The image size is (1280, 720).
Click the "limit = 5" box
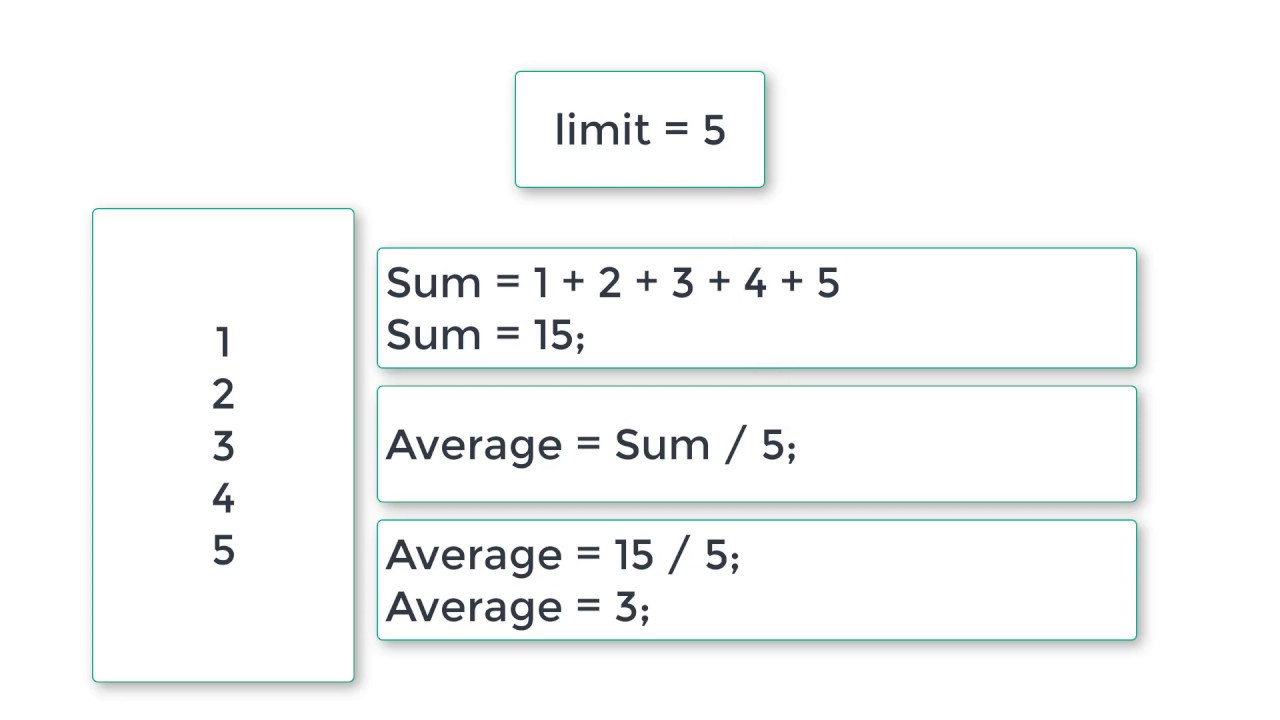click(640, 130)
